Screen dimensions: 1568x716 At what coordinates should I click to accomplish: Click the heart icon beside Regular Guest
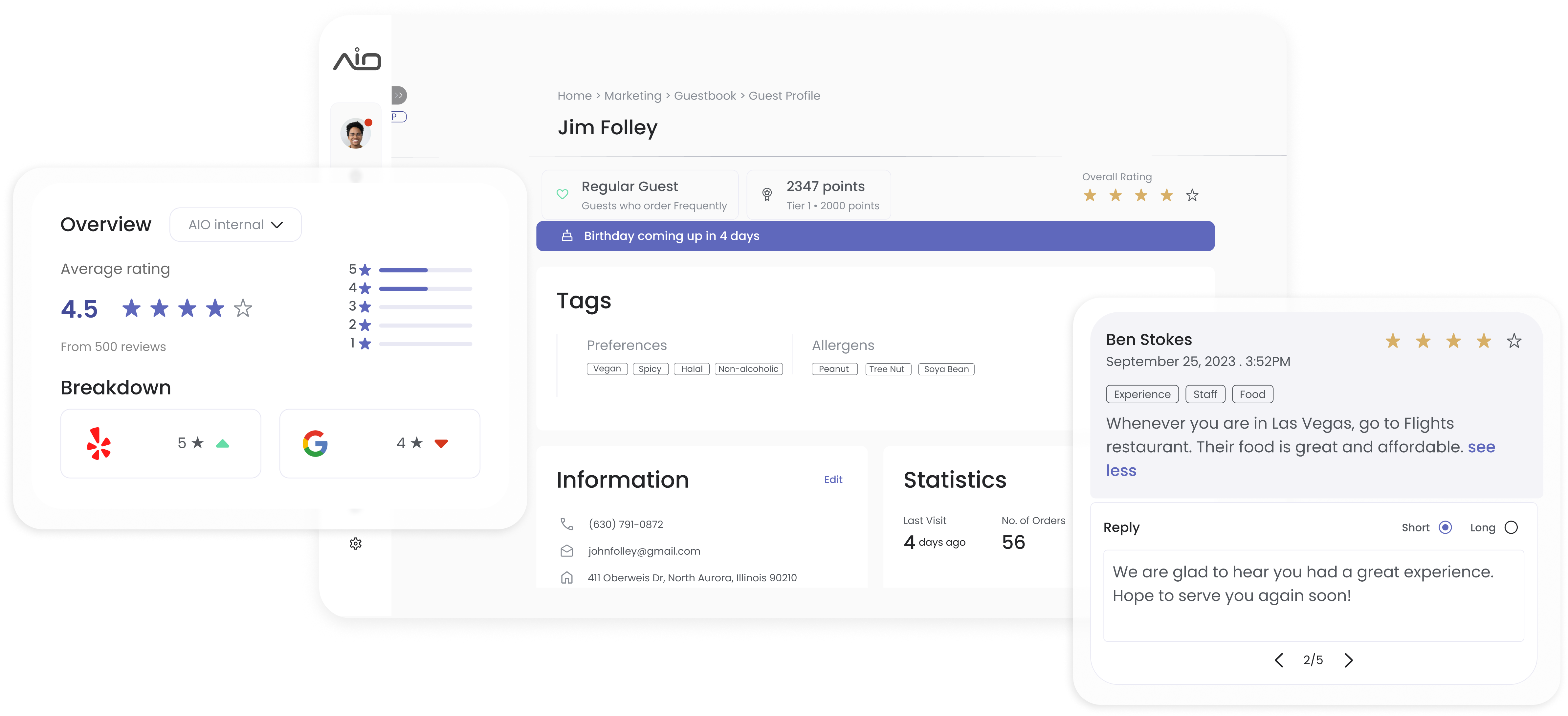point(563,194)
